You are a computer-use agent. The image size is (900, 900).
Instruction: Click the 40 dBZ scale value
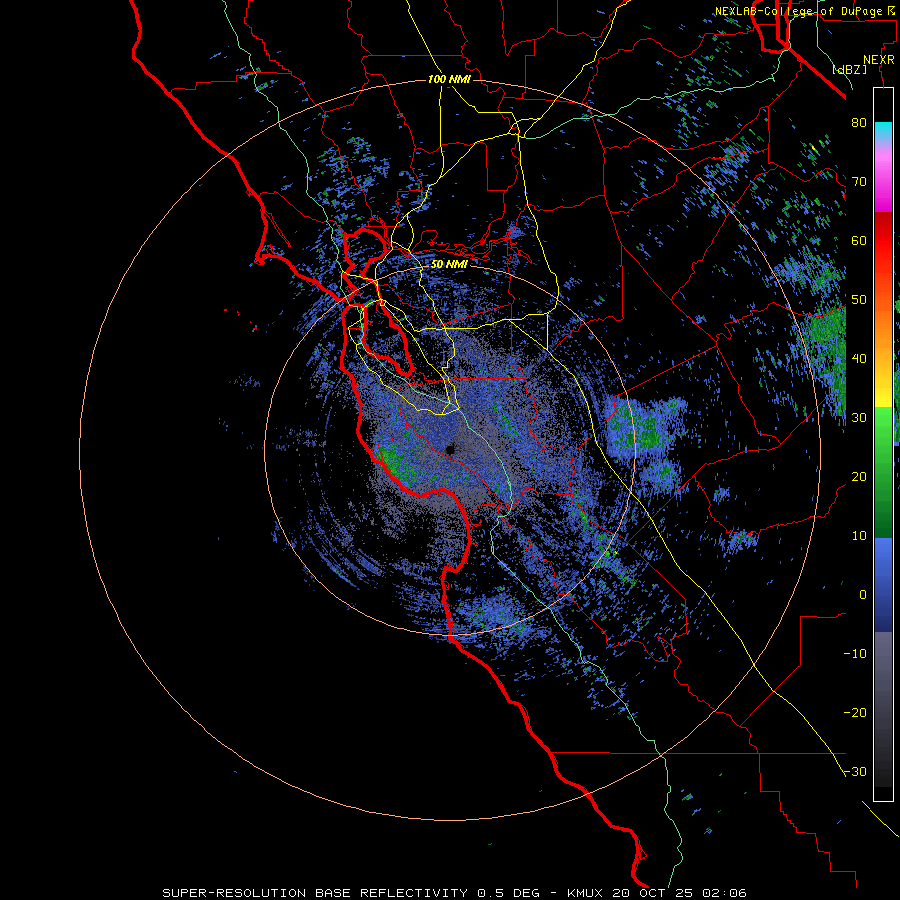[x=859, y=359]
